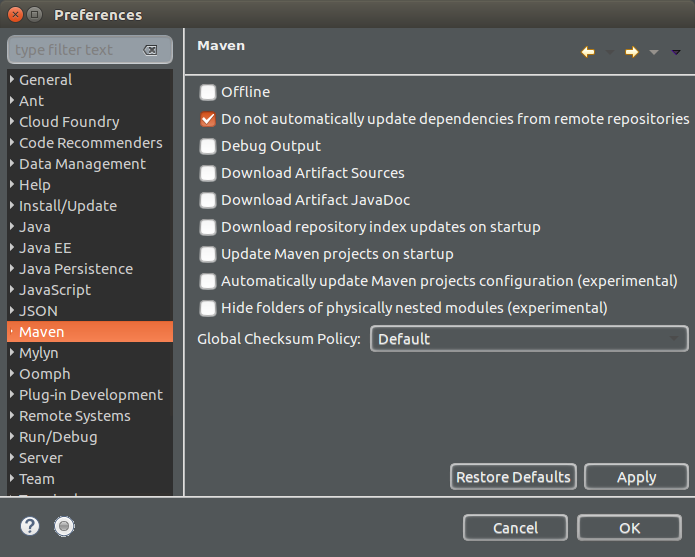The height and width of the screenshot is (557, 695).
Task: Click the back arrow navigation icon
Action: tap(588, 52)
